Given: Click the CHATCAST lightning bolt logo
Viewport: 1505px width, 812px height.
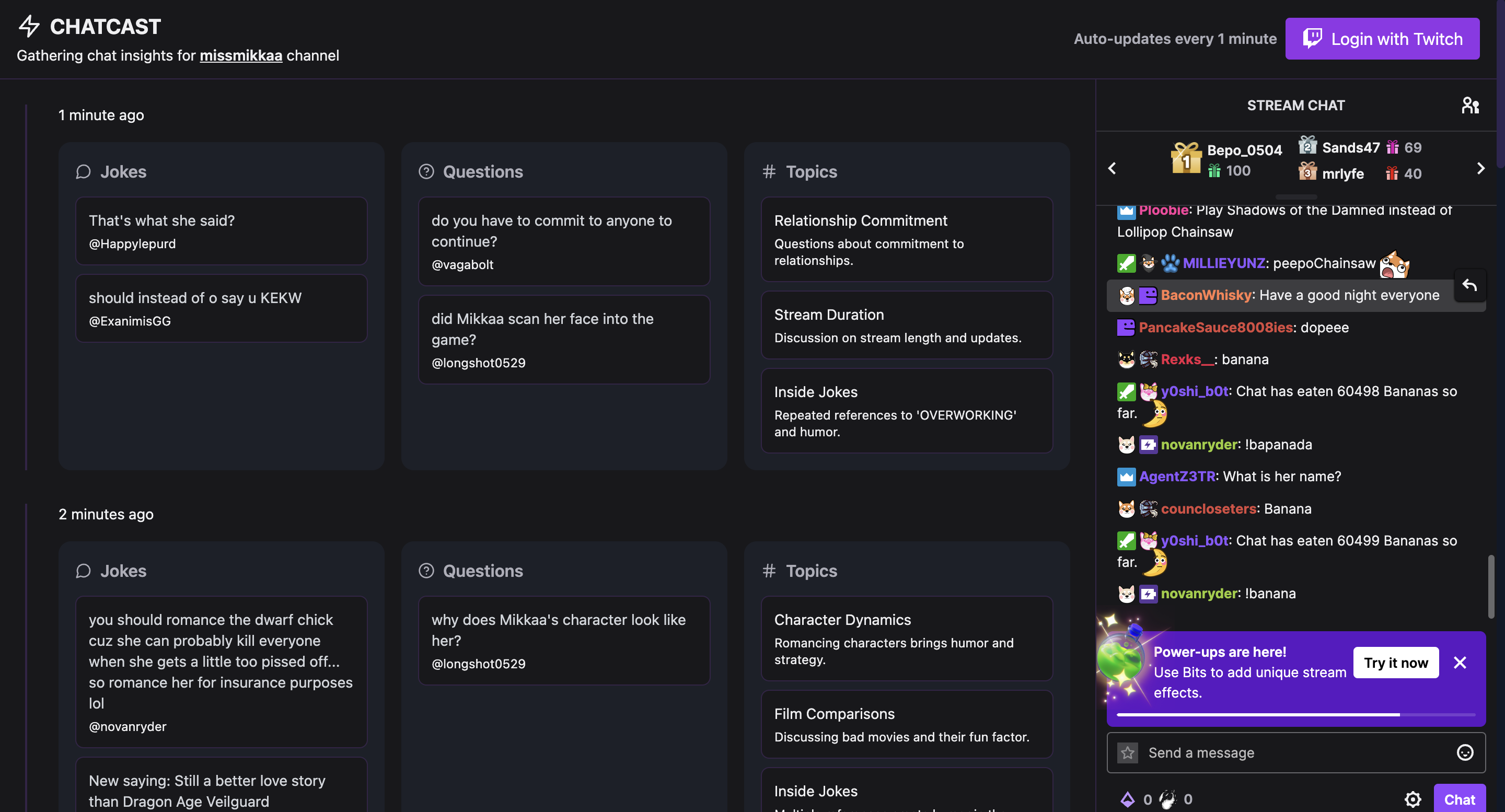Looking at the screenshot, I should point(29,26).
